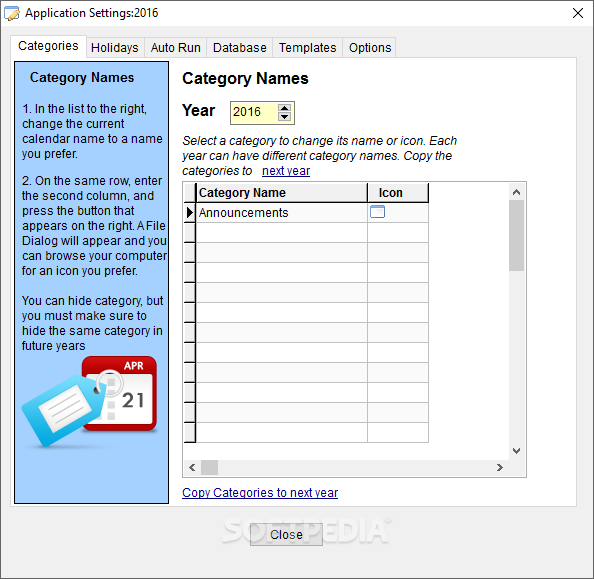Screen dimensions: 594x579
Task: Click the horizontal scrollbar left arrow
Action: coord(192,467)
